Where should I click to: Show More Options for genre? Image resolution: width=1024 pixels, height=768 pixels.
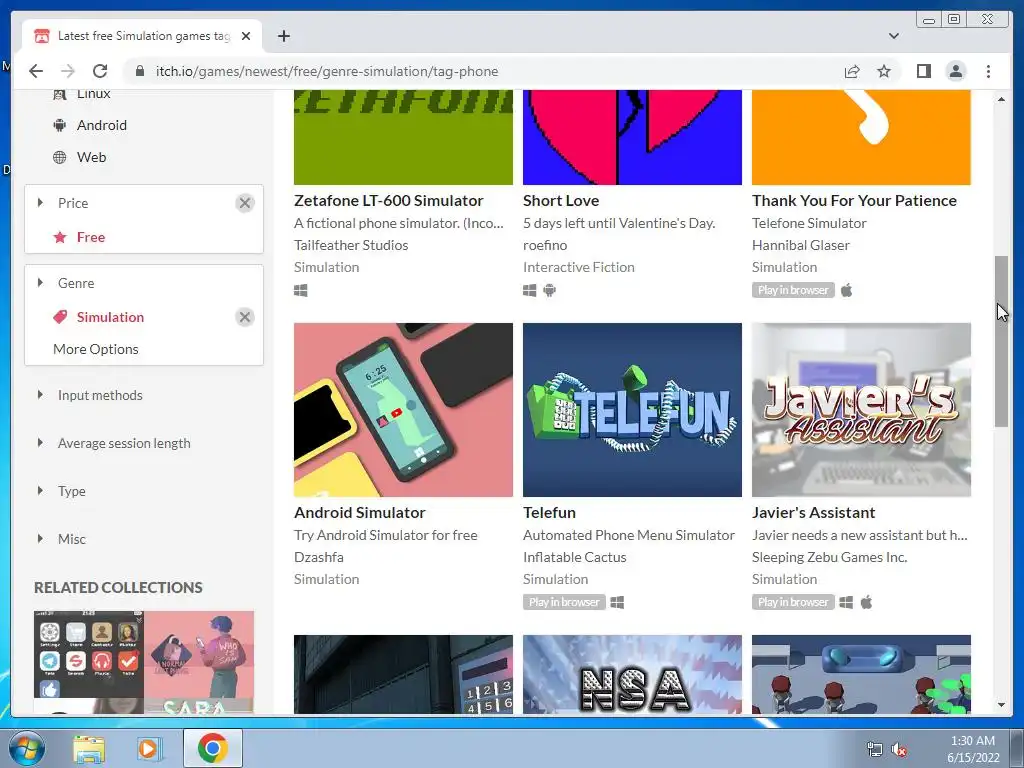point(96,349)
